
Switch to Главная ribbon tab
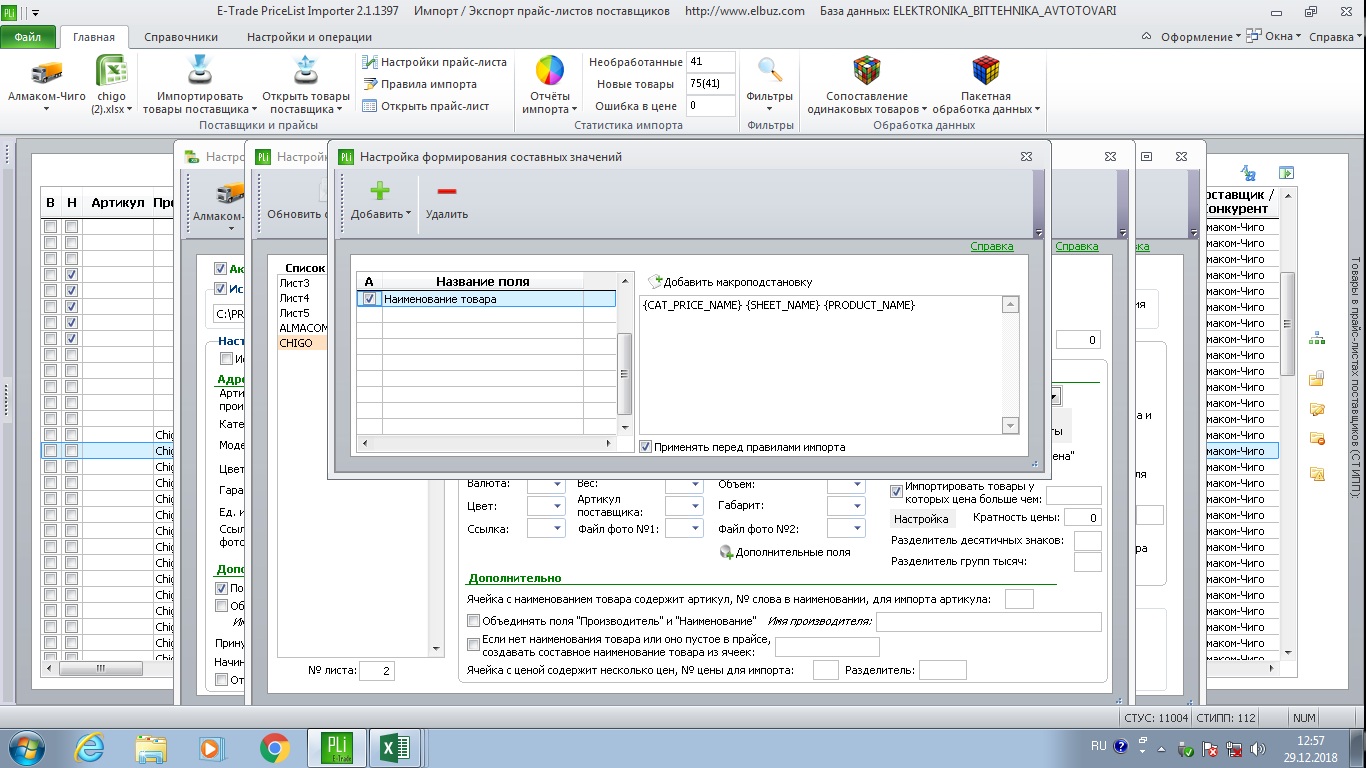94,37
